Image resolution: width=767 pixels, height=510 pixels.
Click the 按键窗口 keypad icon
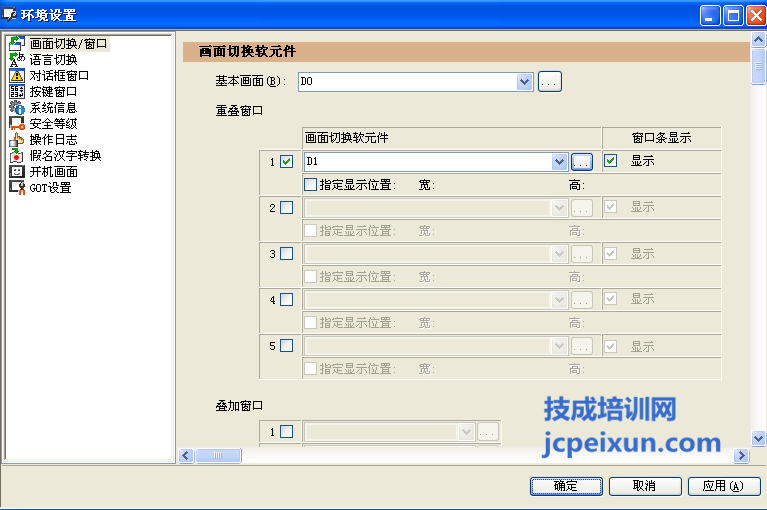16,92
